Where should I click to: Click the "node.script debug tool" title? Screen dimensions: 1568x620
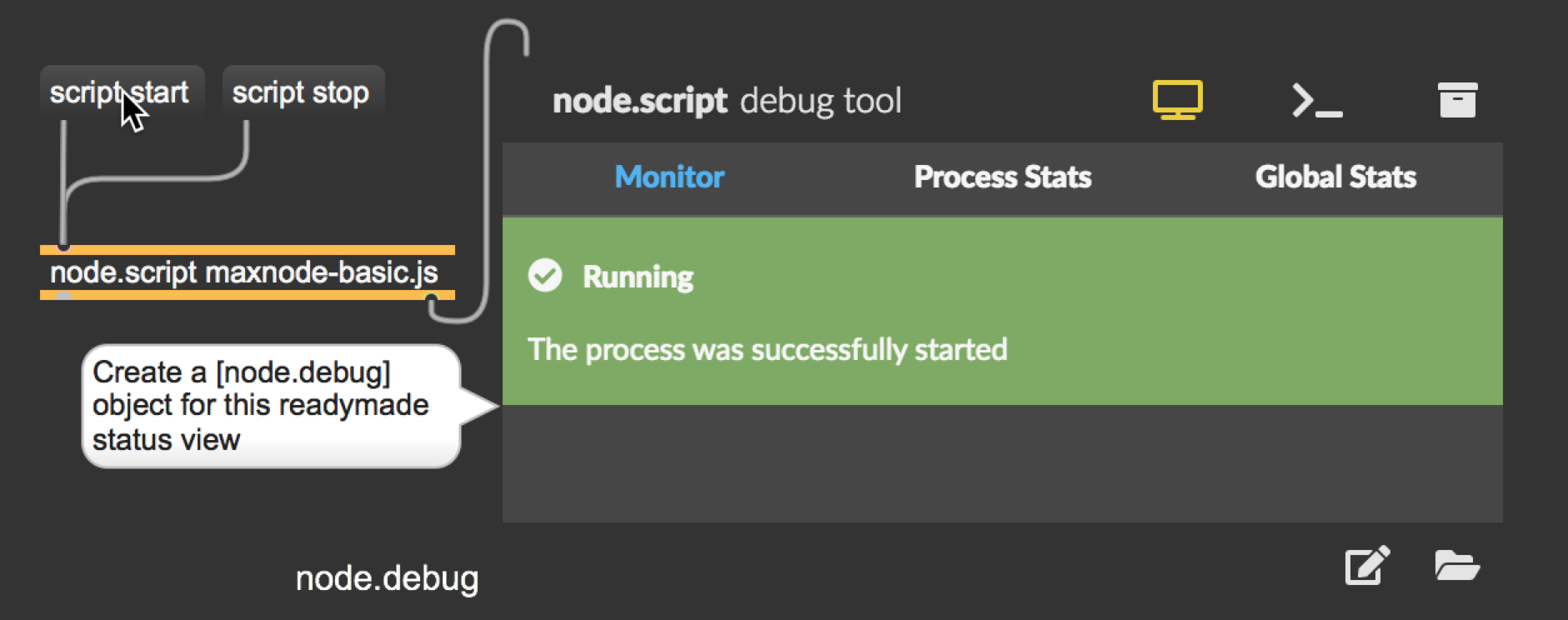point(727,101)
